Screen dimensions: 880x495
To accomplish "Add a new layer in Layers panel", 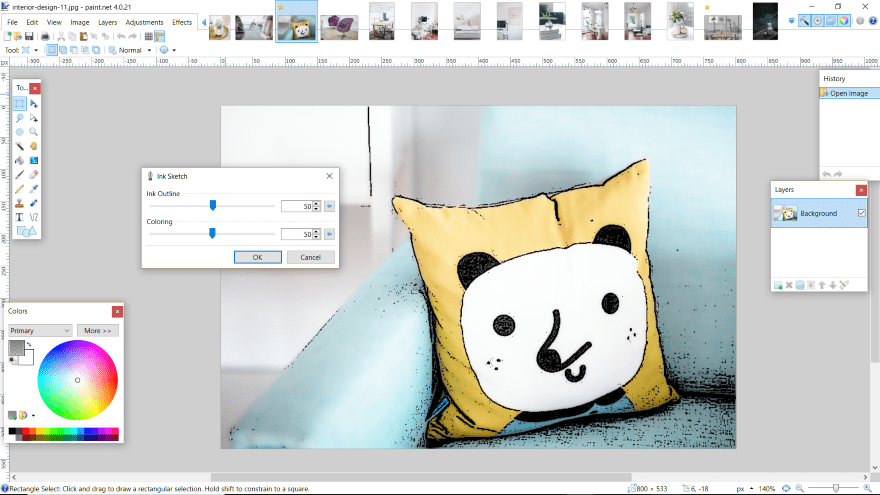I will coord(777,285).
